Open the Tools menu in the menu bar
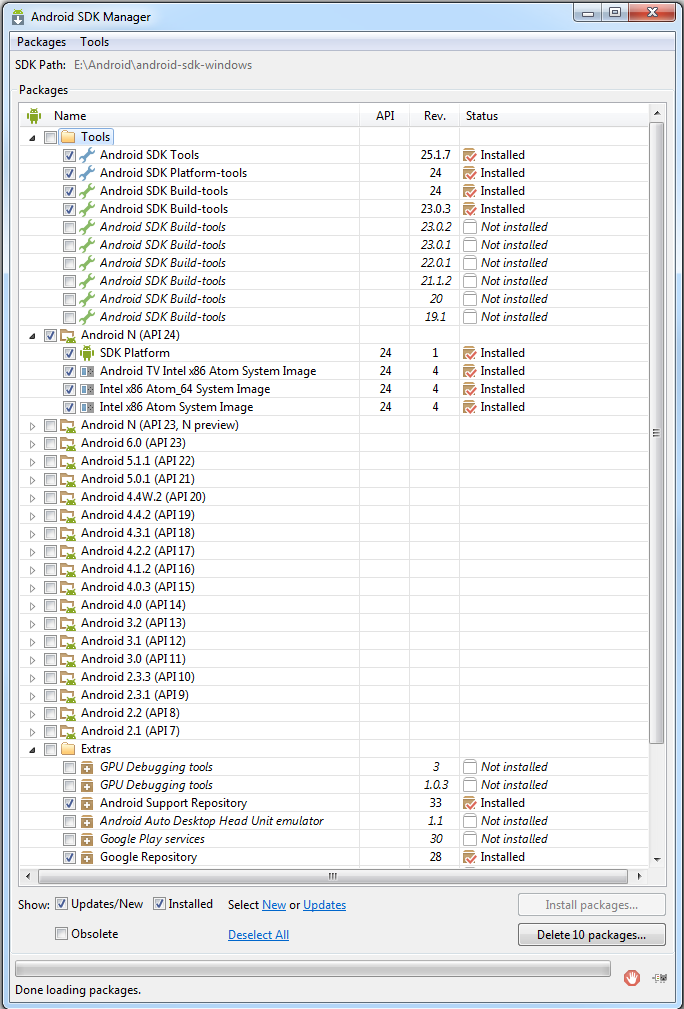Image resolution: width=684 pixels, height=1009 pixels. click(x=95, y=42)
